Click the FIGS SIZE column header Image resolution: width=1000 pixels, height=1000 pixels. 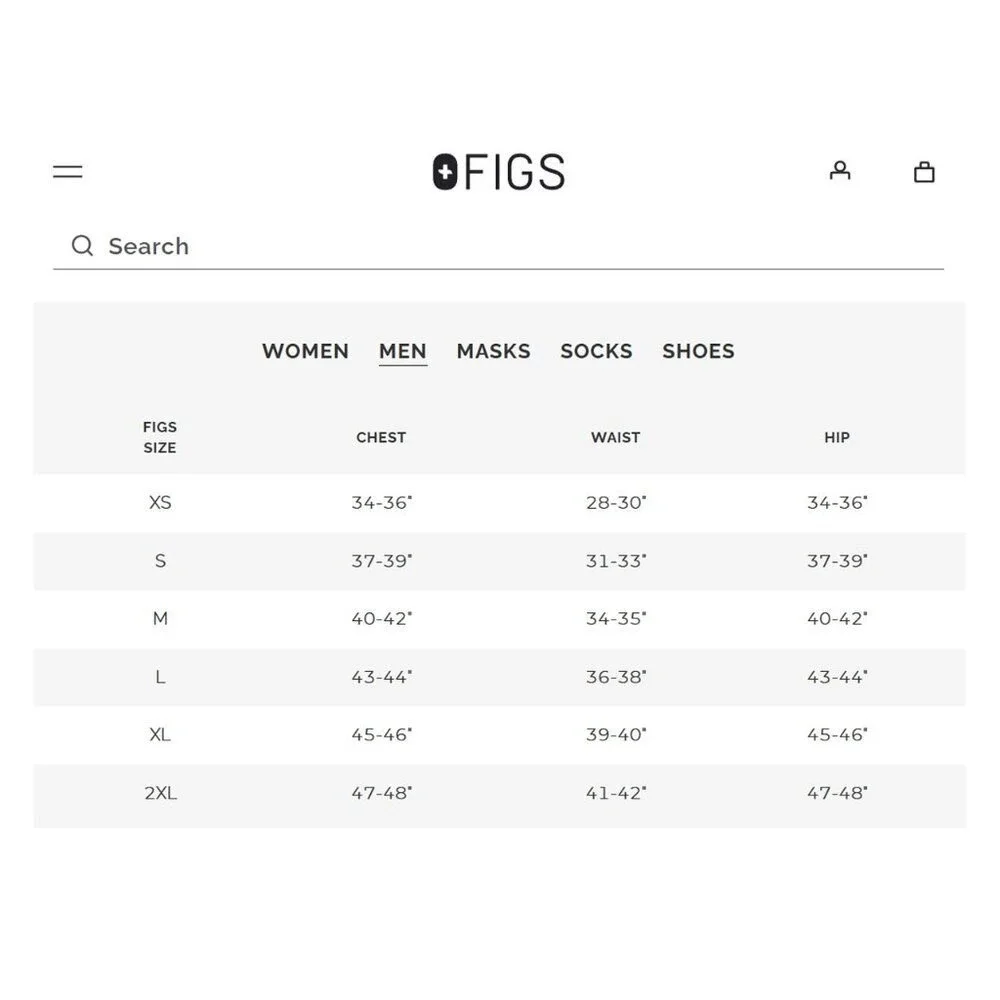(x=160, y=438)
